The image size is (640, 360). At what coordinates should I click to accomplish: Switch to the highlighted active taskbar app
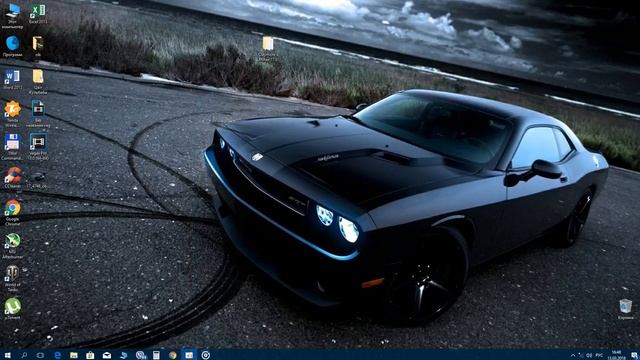click(x=189, y=355)
